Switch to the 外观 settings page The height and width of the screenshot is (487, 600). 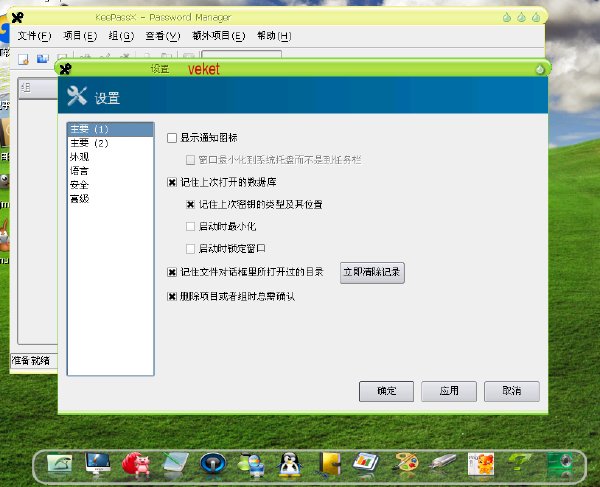pos(111,157)
